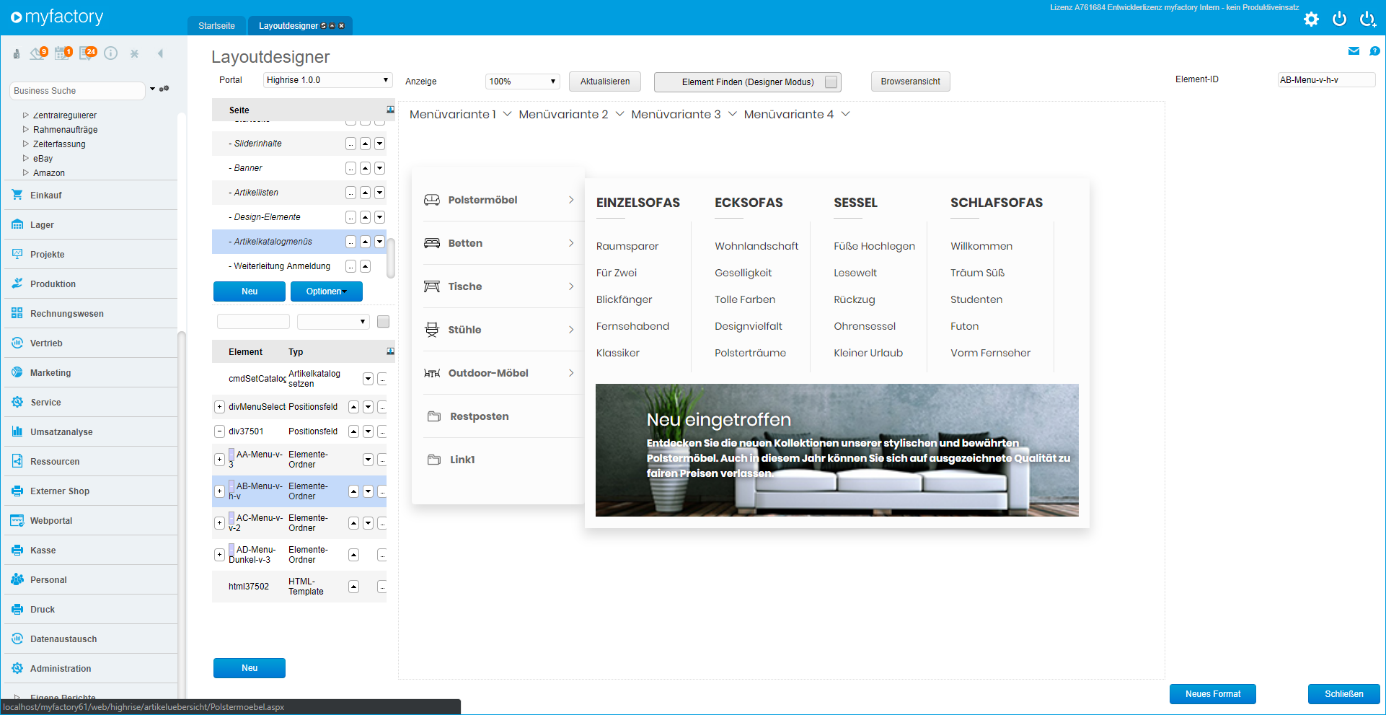Image resolution: width=1386 pixels, height=715 pixels.
Task: Click the Betten bed icon in menu
Action: 432,243
